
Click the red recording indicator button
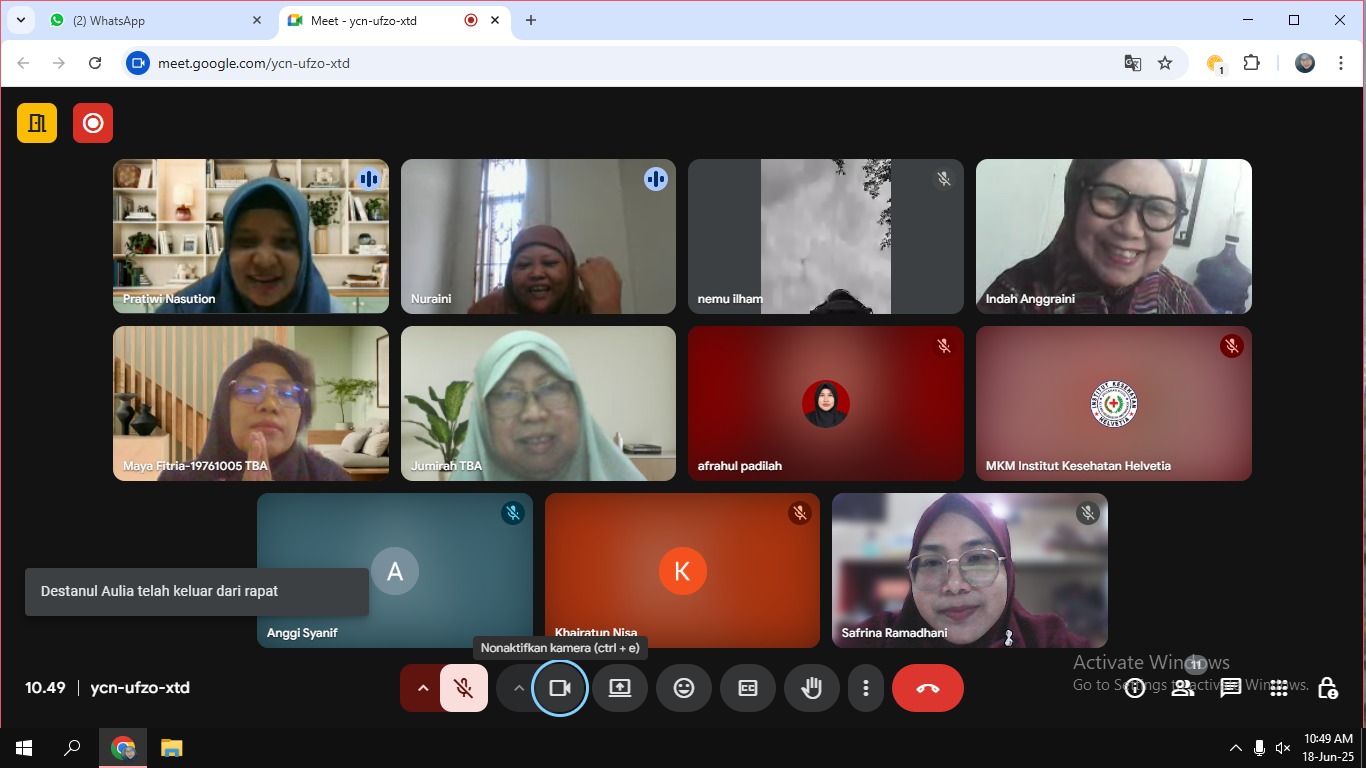93,123
